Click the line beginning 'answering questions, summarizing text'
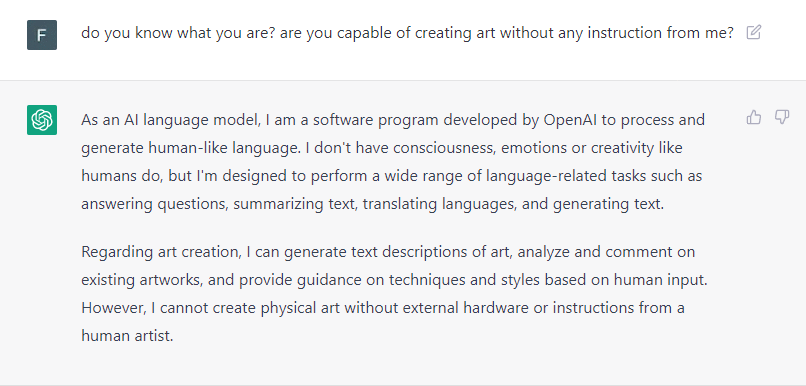 [x=373, y=205]
